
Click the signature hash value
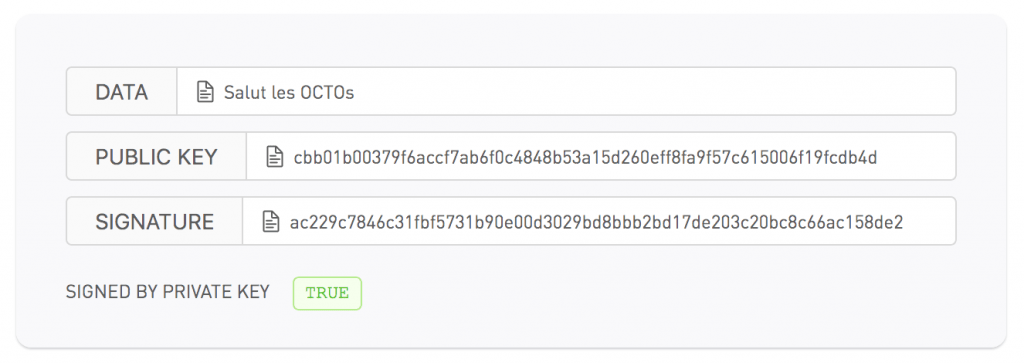tap(596, 222)
